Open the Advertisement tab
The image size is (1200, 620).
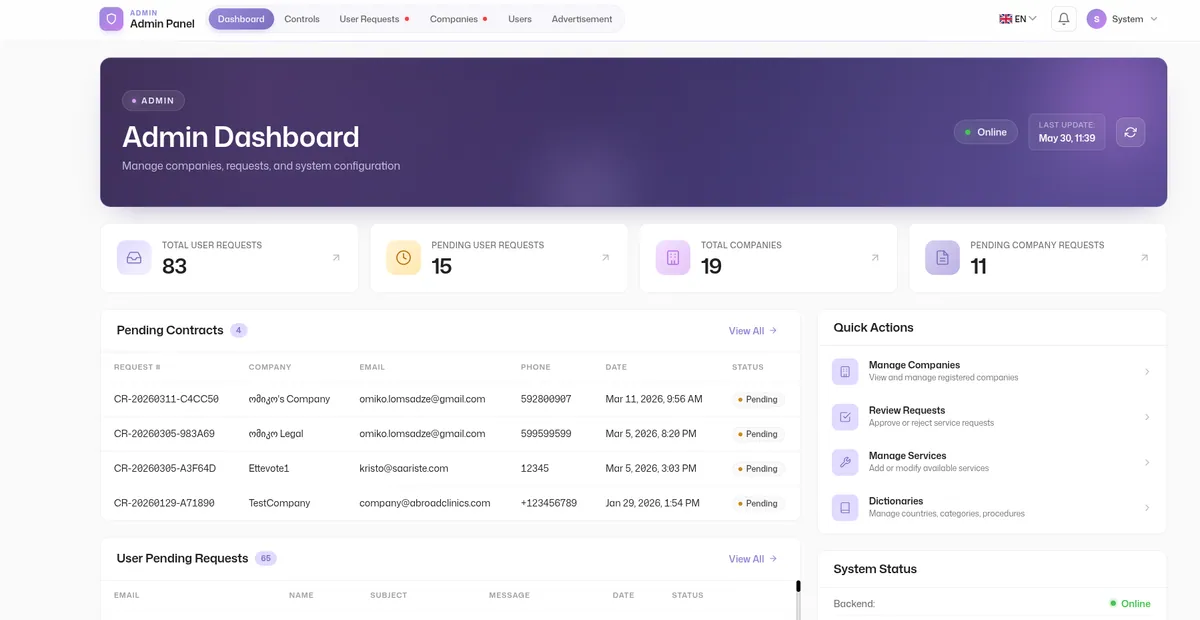pyautogui.click(x=582, y=19)
